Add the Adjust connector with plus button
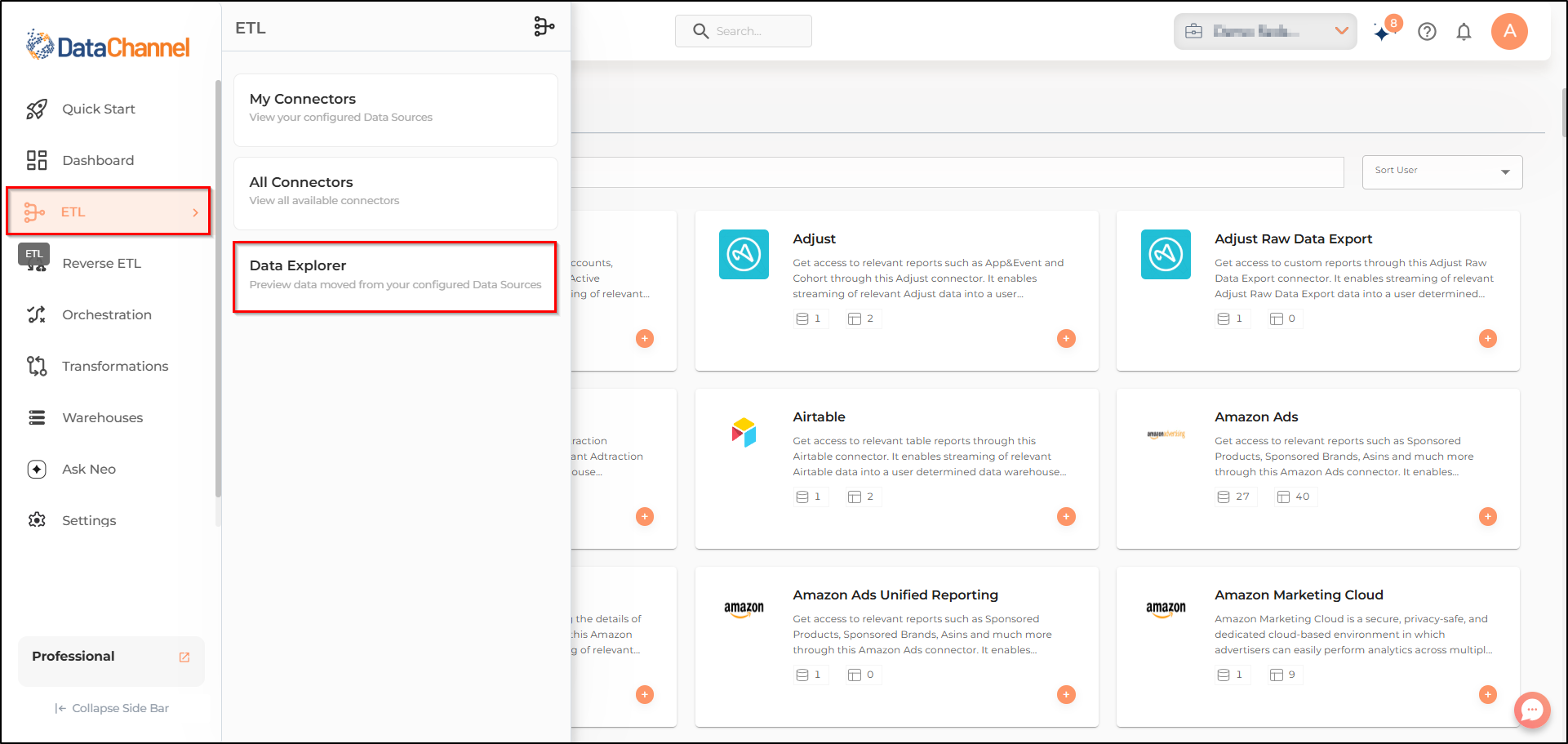The image size is (1568, 744). [x=1066, y=338]
